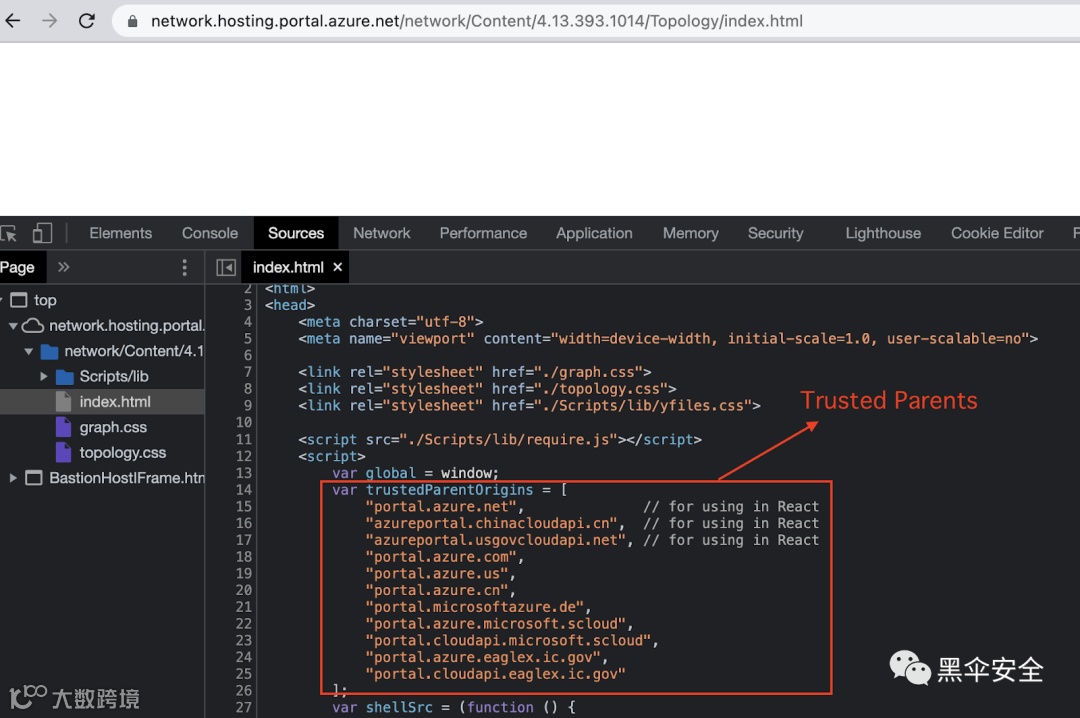This screenshot has width=1080, height=718.
Task: Collapse the network.hosting.portal domain node
Action: (x=13, y=326)
